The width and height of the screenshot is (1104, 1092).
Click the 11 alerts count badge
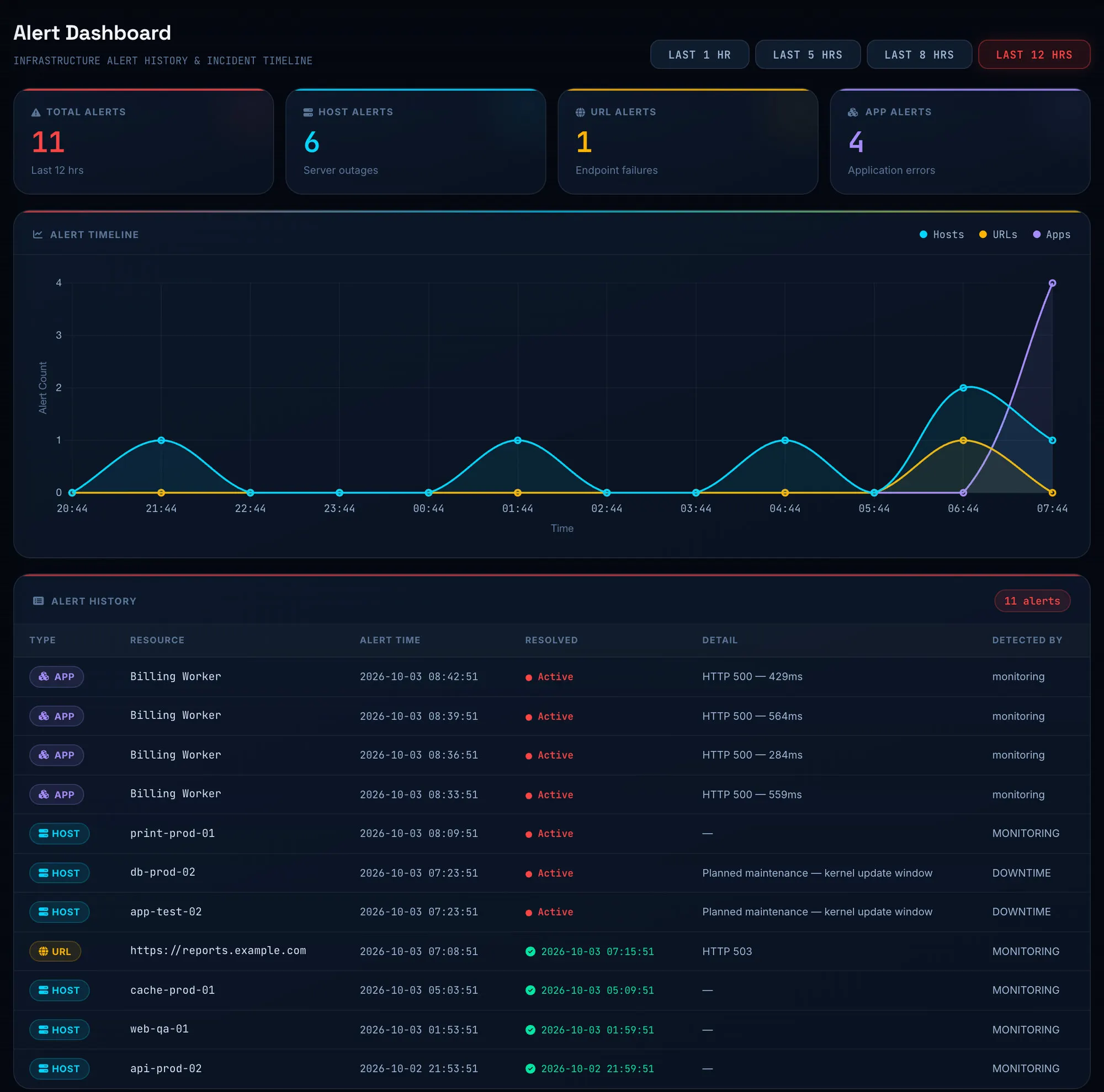click(x=1032, y=601)
